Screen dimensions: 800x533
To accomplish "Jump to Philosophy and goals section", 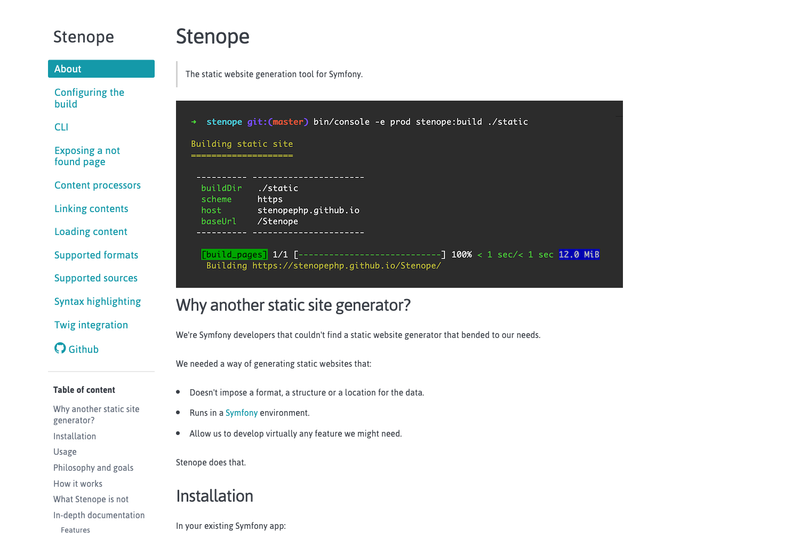I will click(93, 468).
